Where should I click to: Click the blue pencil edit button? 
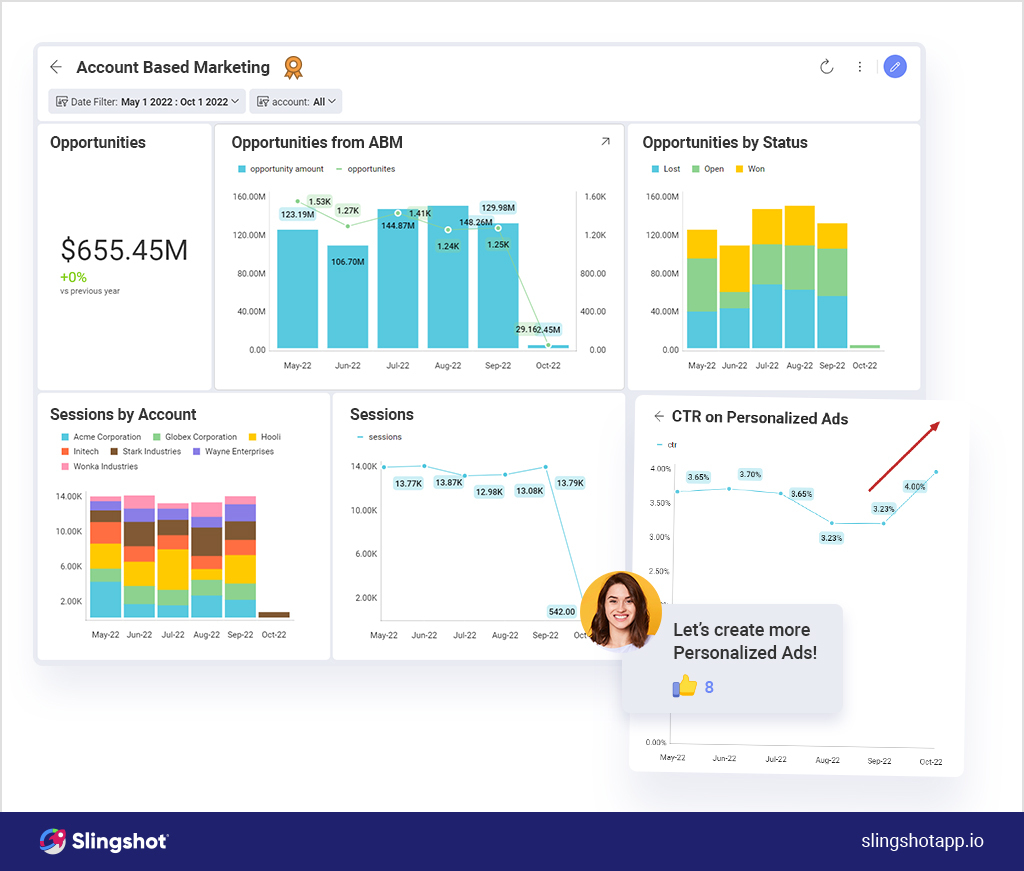click(x=895, y=67)
